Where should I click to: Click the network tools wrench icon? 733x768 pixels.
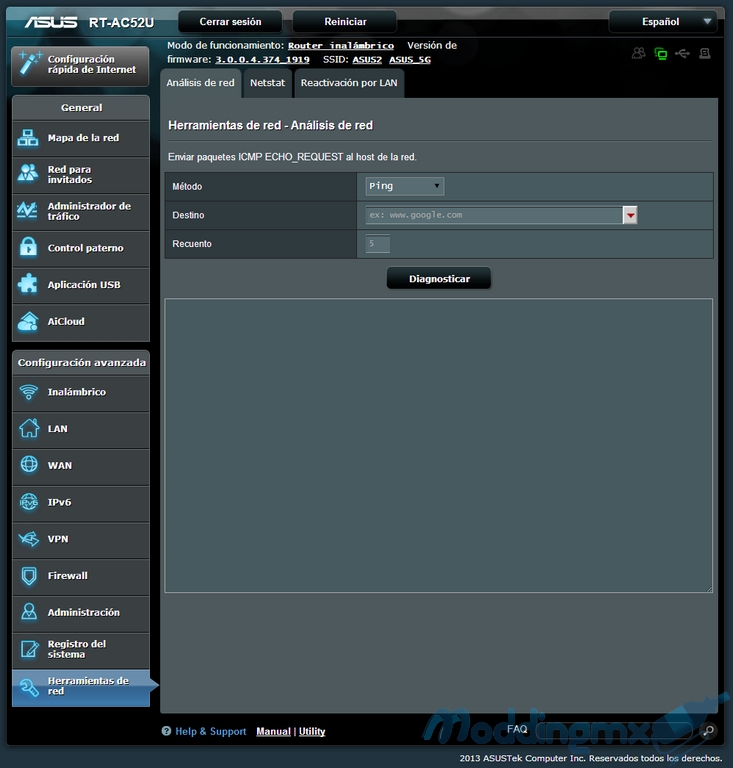coord(29,687)
